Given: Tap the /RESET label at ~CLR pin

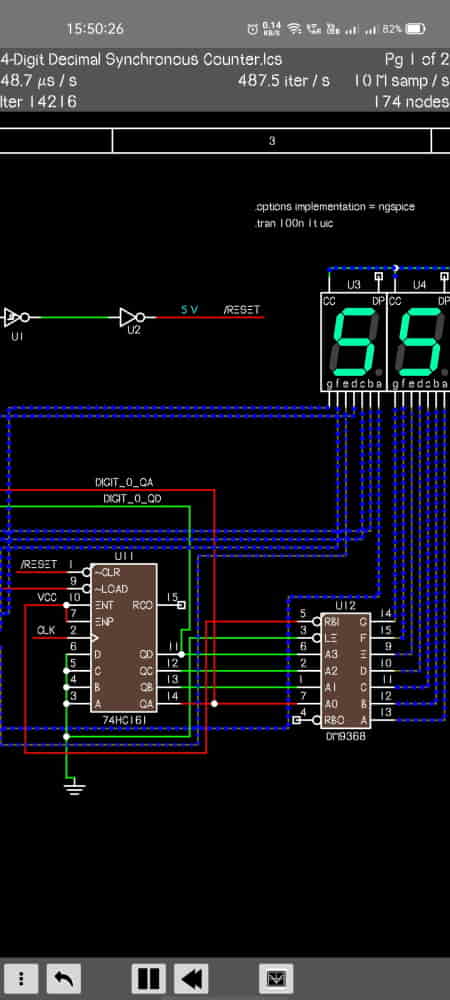Looking at the screenshot, I should click(x=39, y=564).
